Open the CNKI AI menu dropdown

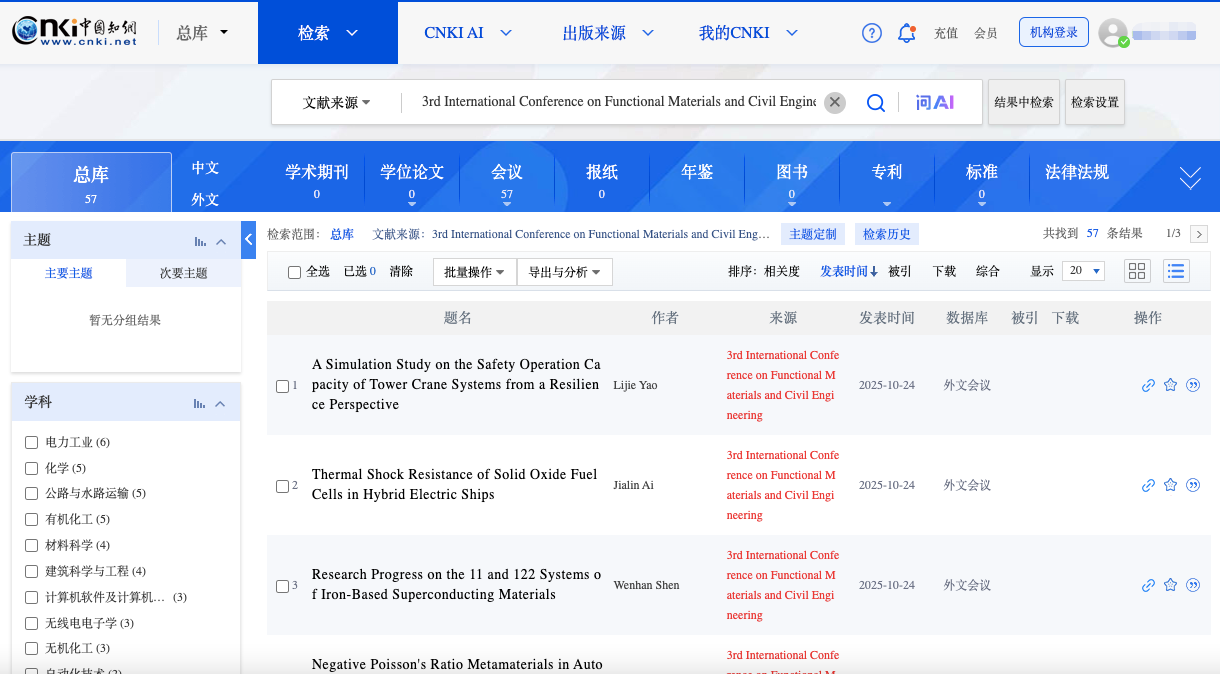click(468, 33)
